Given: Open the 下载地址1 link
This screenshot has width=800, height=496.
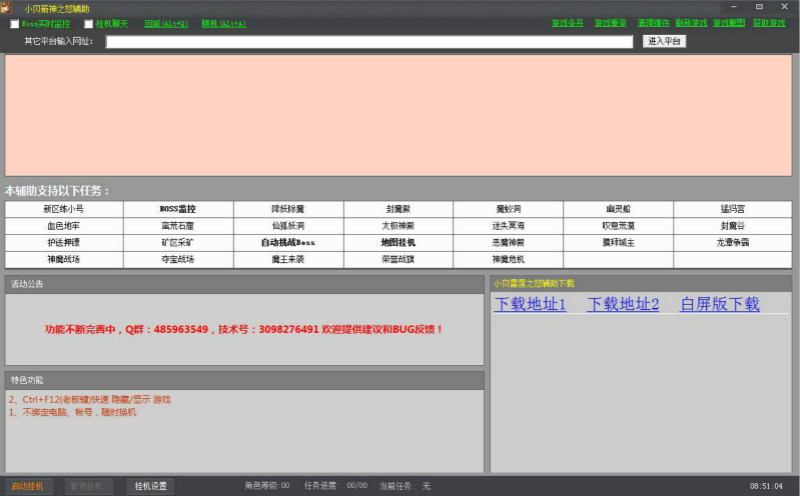Looking at the screenshot, I should pyautogui.click(x=530, y=304).
